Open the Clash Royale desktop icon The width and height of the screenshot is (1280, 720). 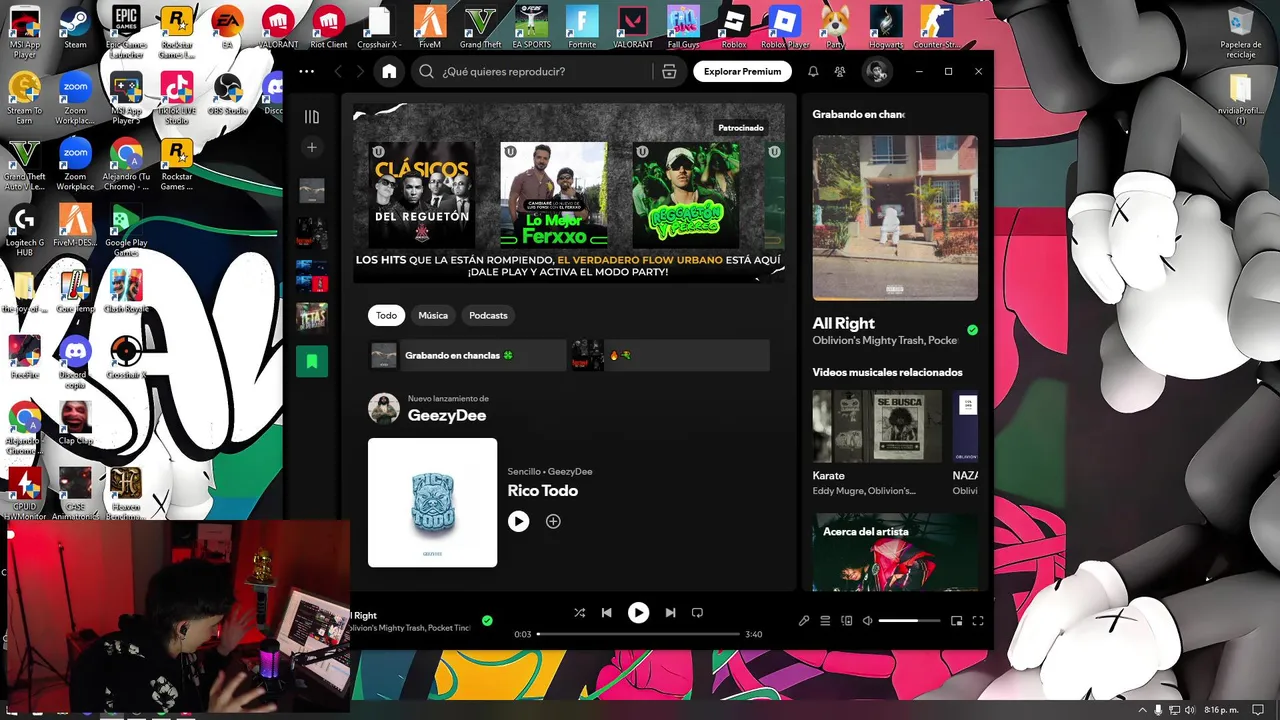click(x=126, y=292)
